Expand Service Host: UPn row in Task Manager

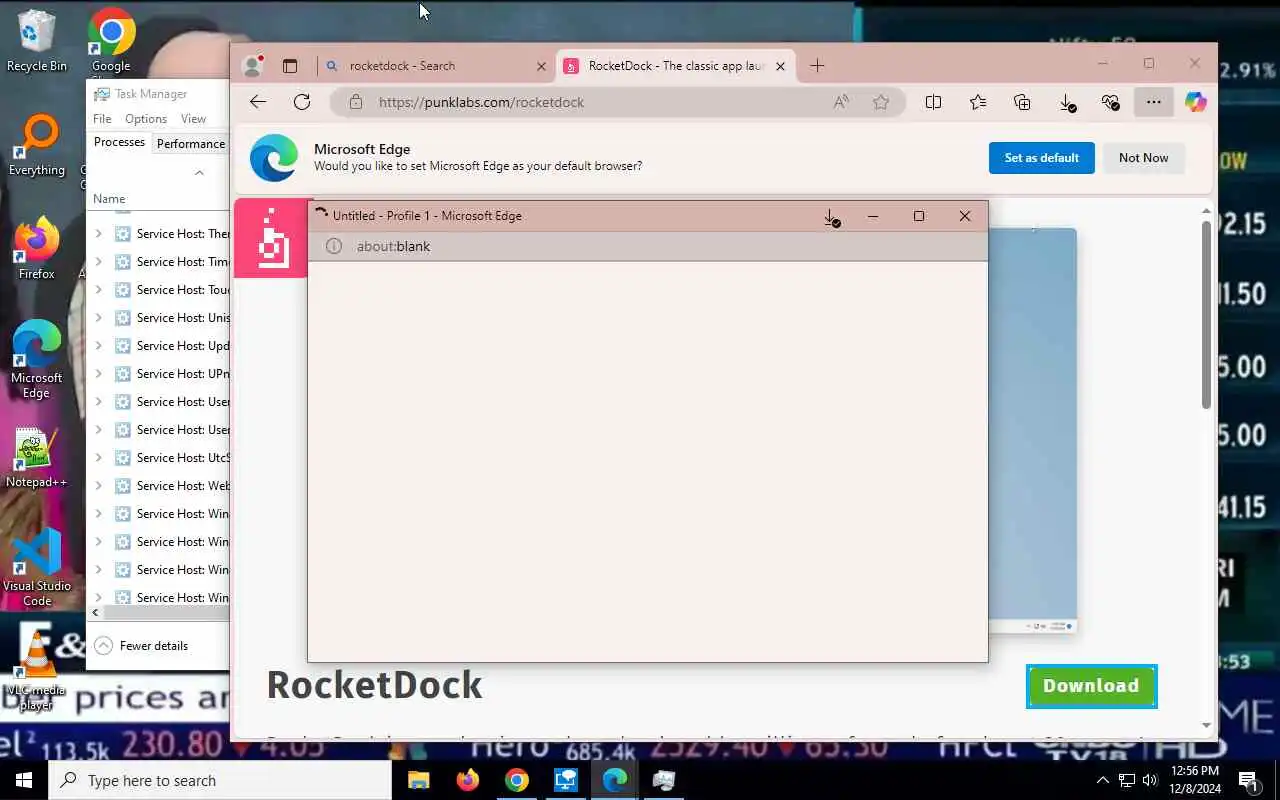click(98, 374)
